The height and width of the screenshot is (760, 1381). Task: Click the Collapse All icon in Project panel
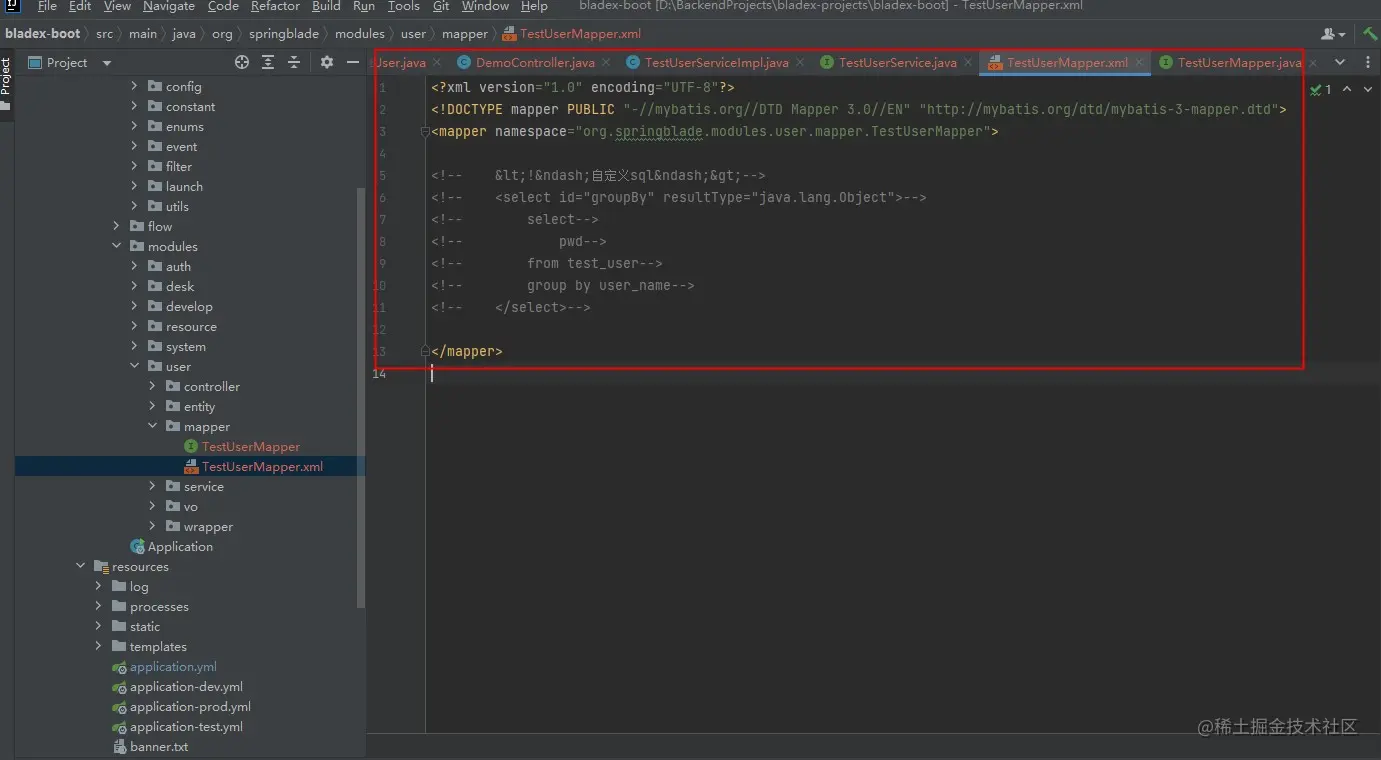tap(294, 62)
